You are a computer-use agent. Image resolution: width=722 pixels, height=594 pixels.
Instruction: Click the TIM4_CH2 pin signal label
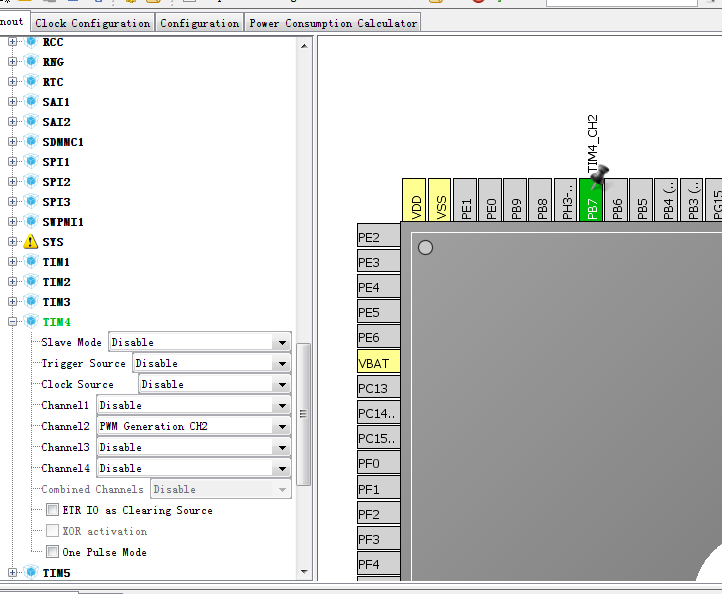tap(592, 144)
